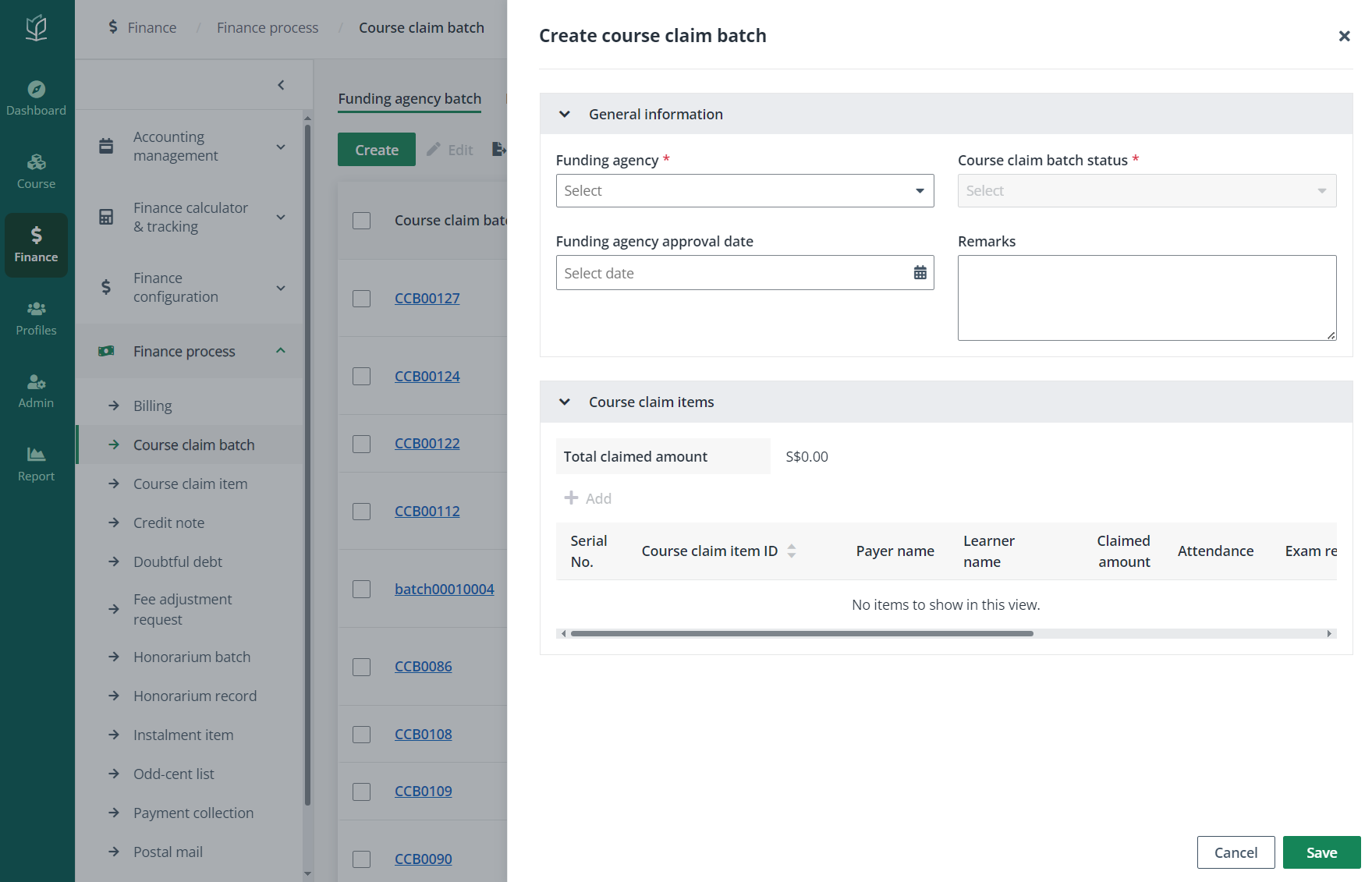Check the batch00010004 row checkbox
The image size is (1372, 882).
point(362,590)
